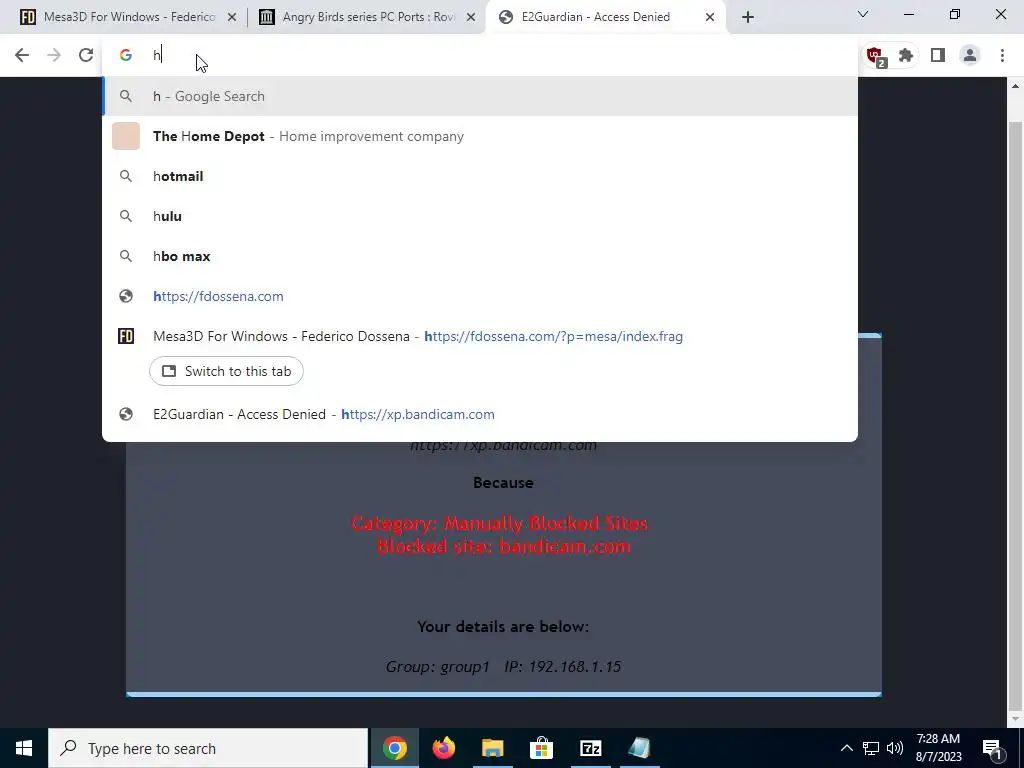Open the Windows Start menu
This screenshot has width=1024, height=768.
tap(24, 748)
